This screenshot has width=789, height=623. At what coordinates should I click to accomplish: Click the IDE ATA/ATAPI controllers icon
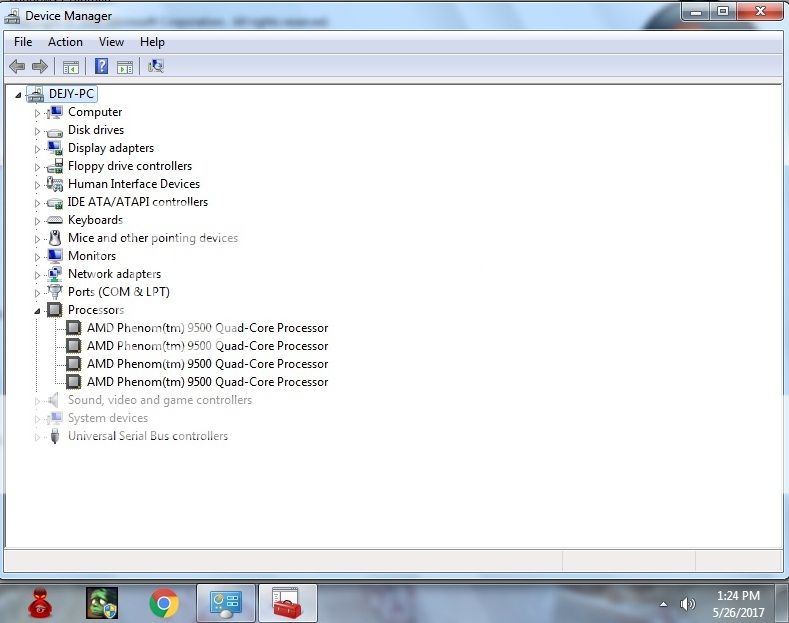(x=54, y=202)
